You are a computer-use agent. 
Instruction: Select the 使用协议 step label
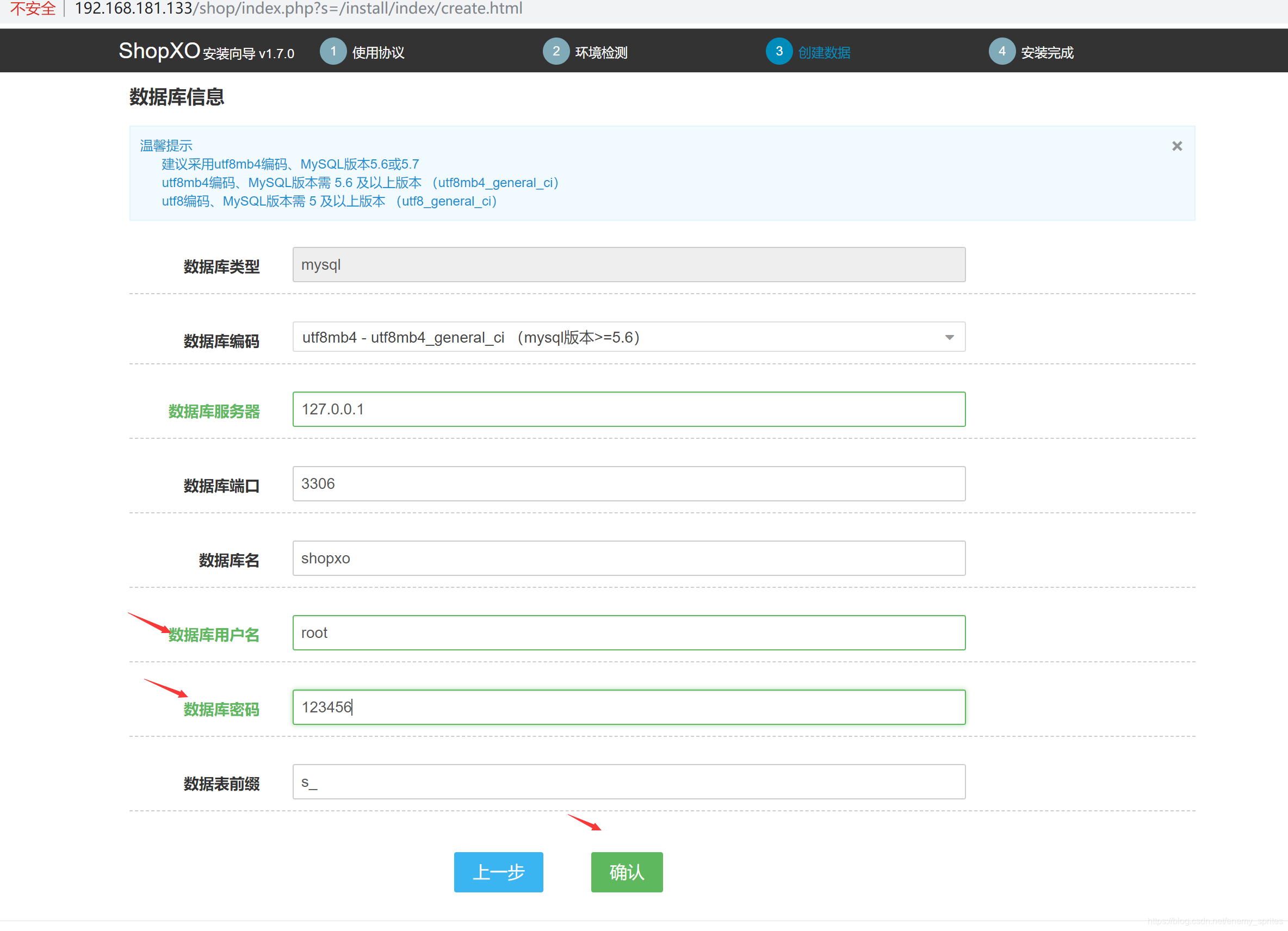pos(378,53)
